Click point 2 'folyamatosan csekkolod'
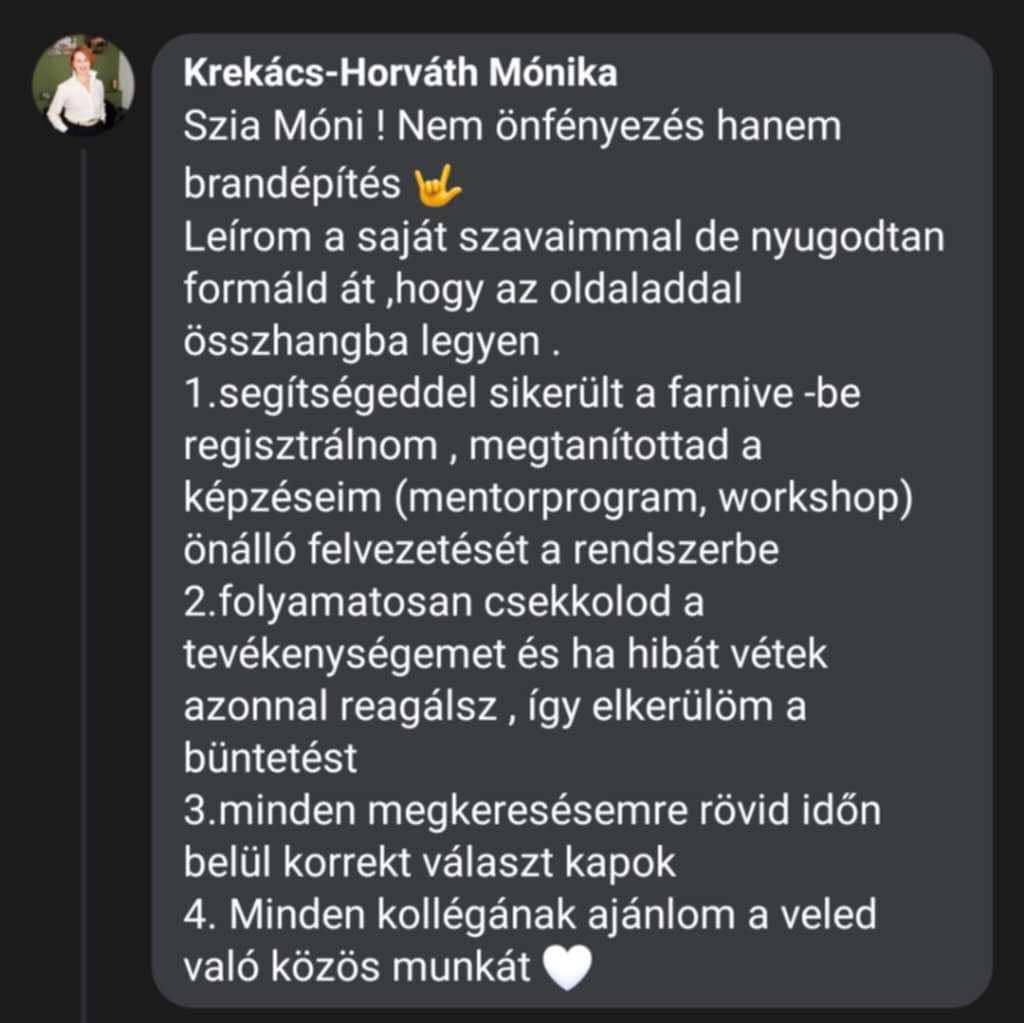This screenshot has width=1024, height=1023. click(x=443, y=602)
